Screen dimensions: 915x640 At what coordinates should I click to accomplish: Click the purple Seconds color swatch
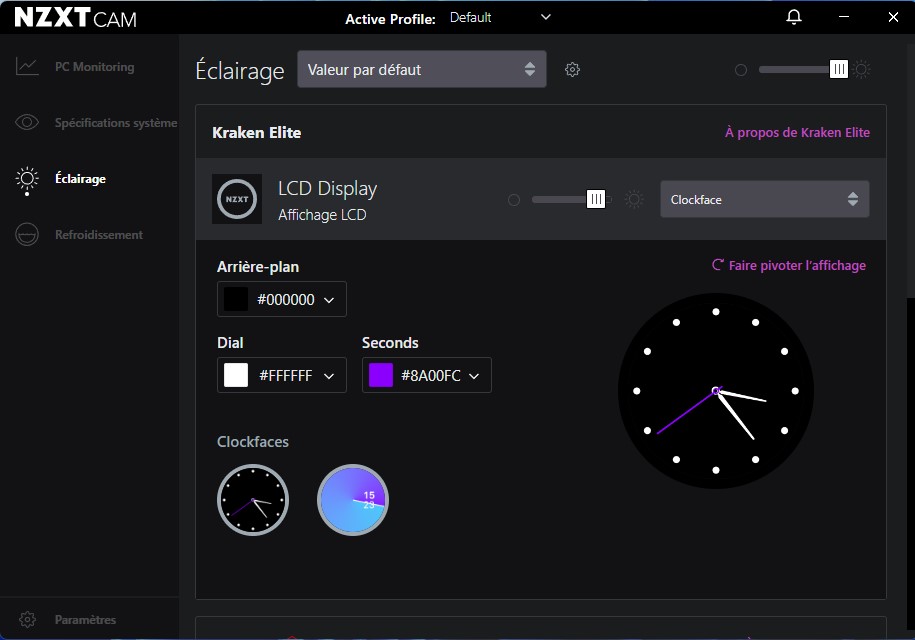click(381, 375)
